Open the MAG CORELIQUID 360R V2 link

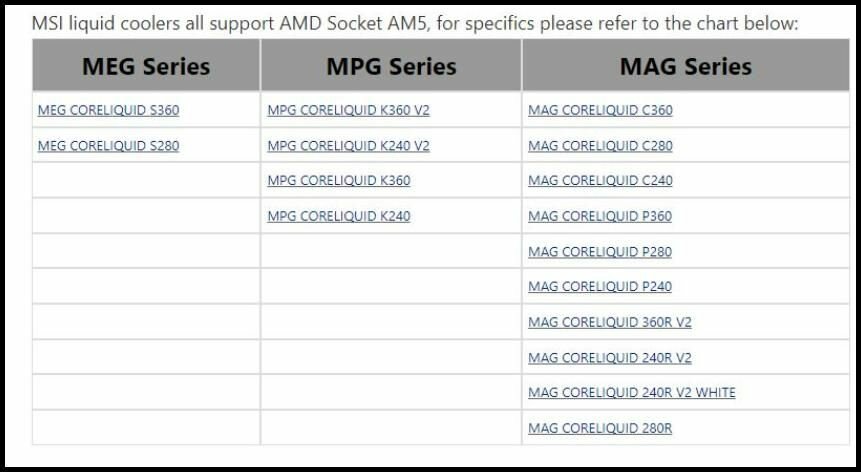[x=609, y=322]
